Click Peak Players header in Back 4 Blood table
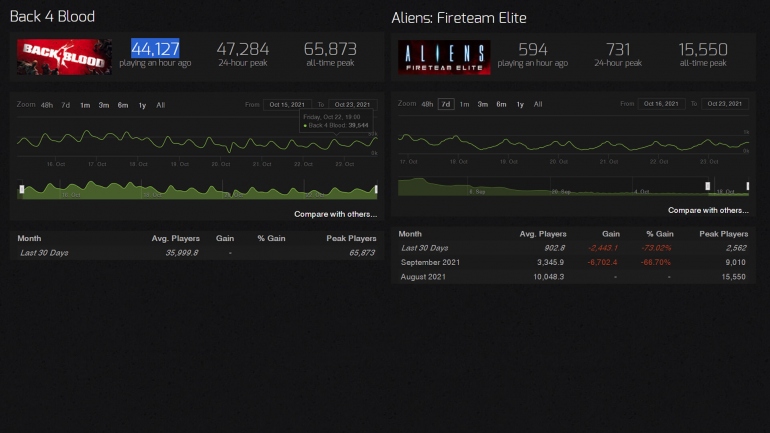The width and height of the screenshot is (770, 433). [x=351, y=238]
